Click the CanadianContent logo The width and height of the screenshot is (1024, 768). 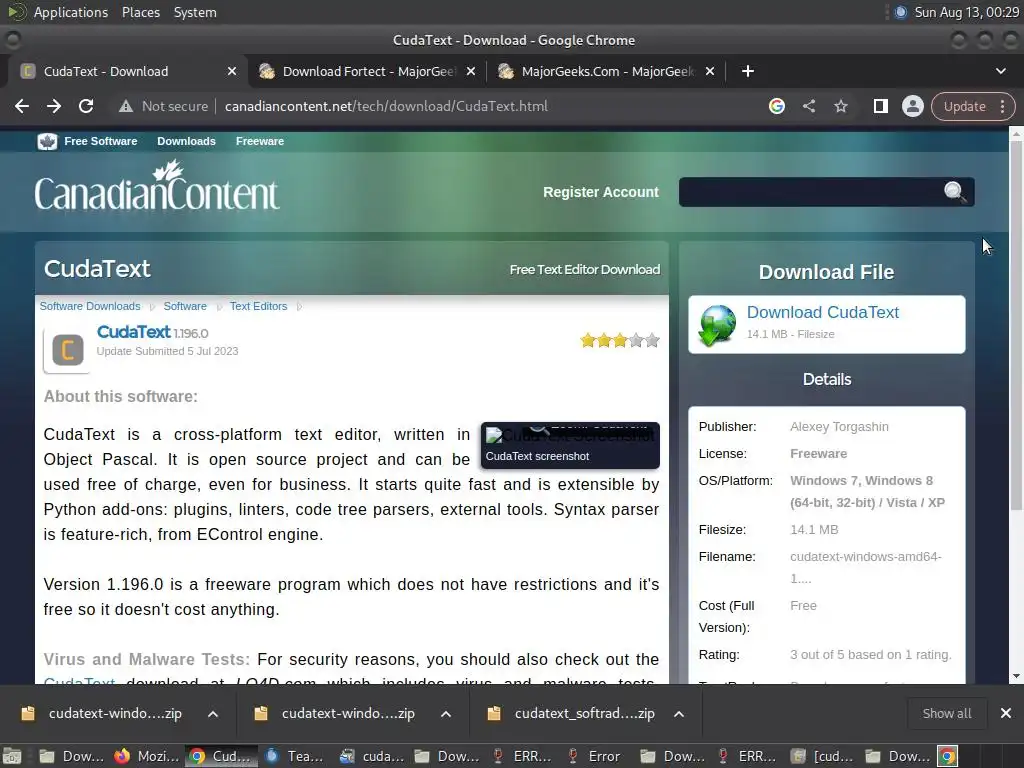[x=157, y=186]
